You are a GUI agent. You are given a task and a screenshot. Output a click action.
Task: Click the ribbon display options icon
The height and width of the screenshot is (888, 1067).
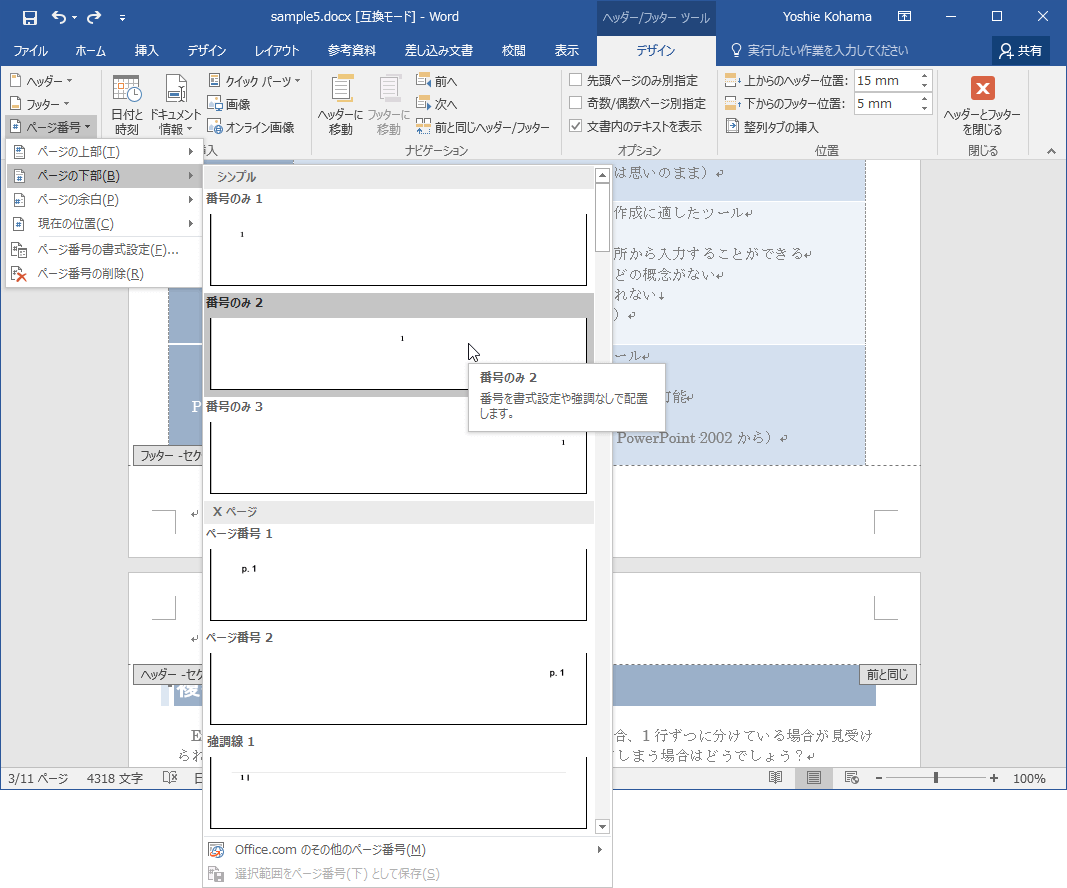(x=904, y=17)
